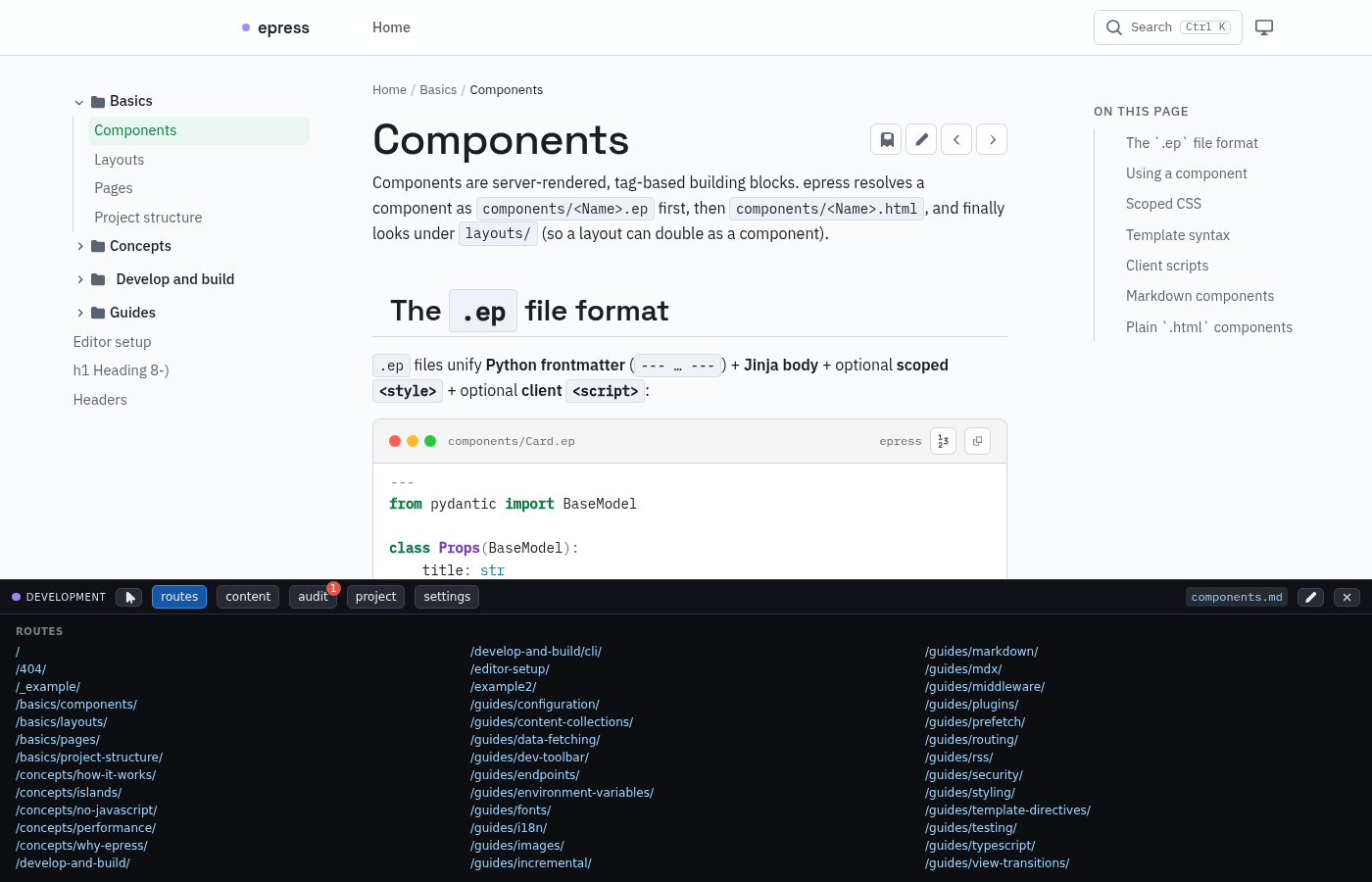Open the audit tab with the notification badge

tap(314, 597)
